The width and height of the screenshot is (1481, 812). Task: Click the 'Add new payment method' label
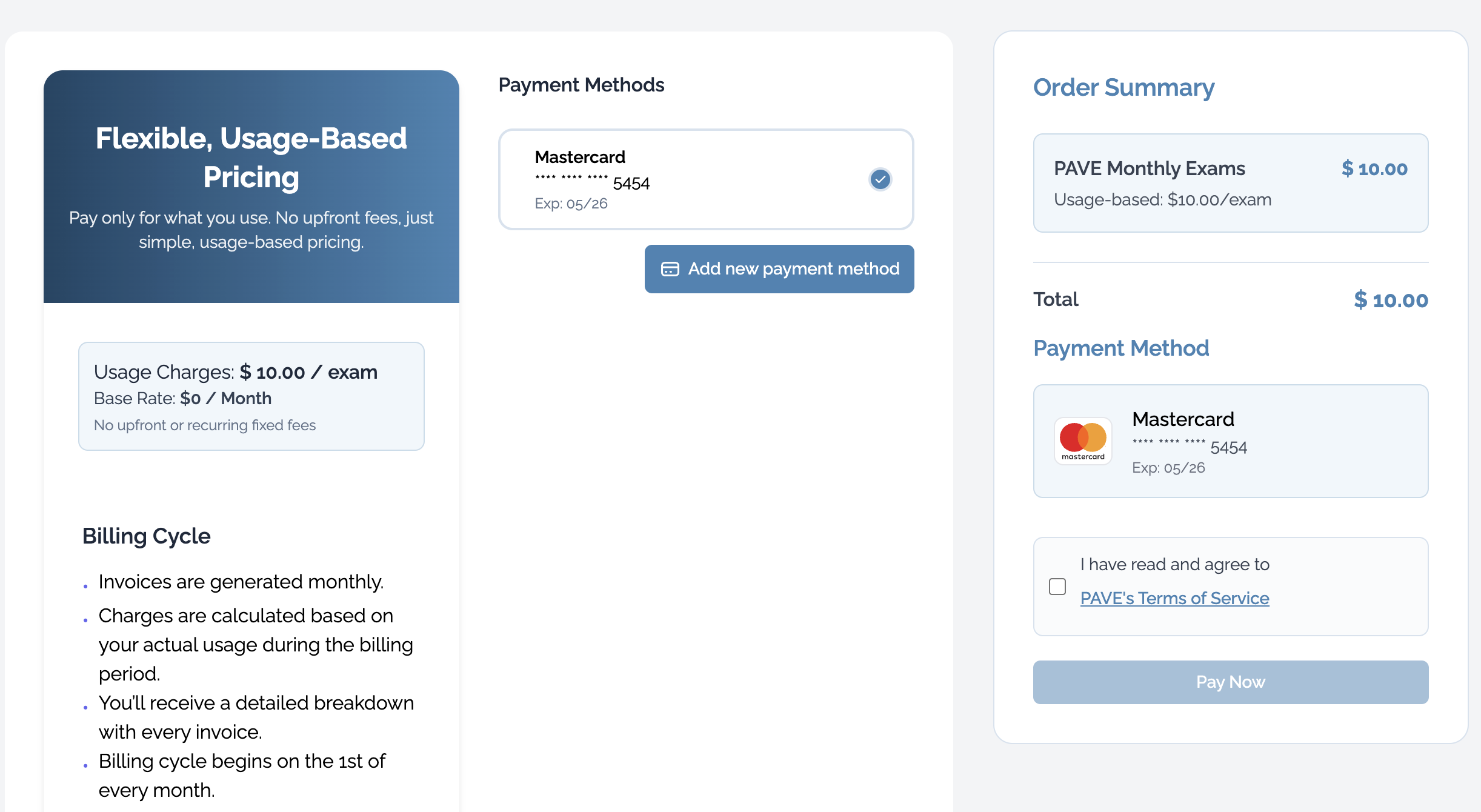click(793, 269)
